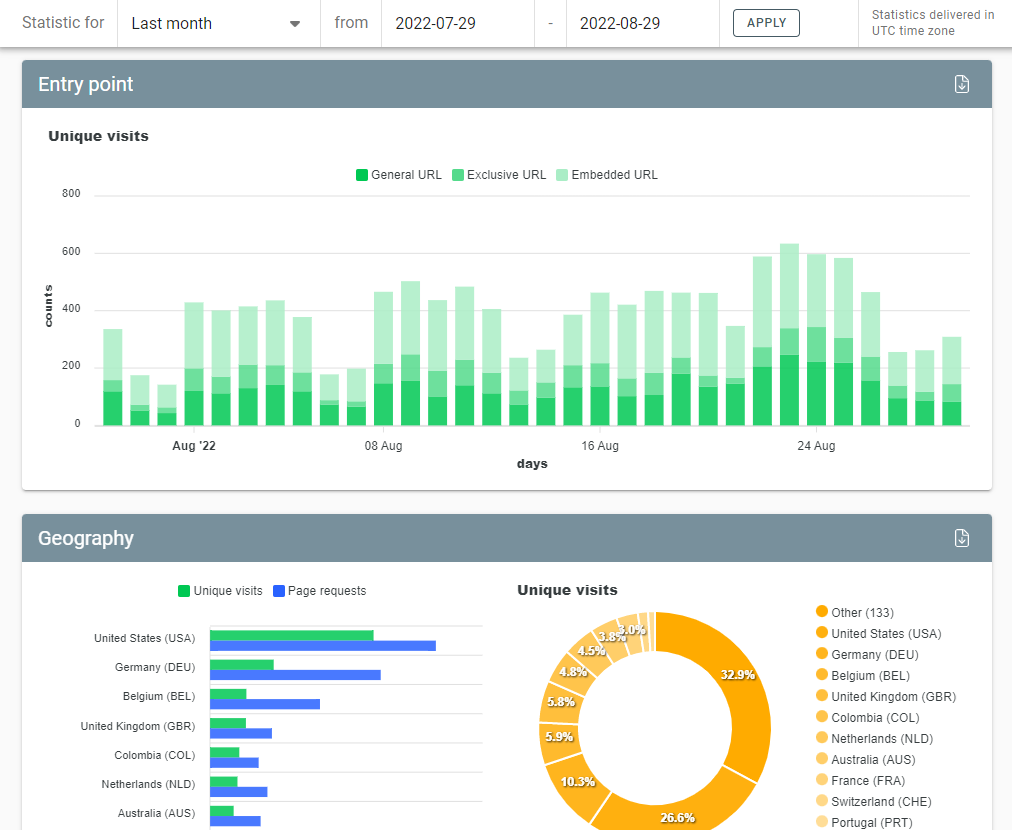The height and width of the screenshot is (830, 1012).
Task: Toggle Australia (AUS) donut legend entry
Action: [x=865, y=759]
